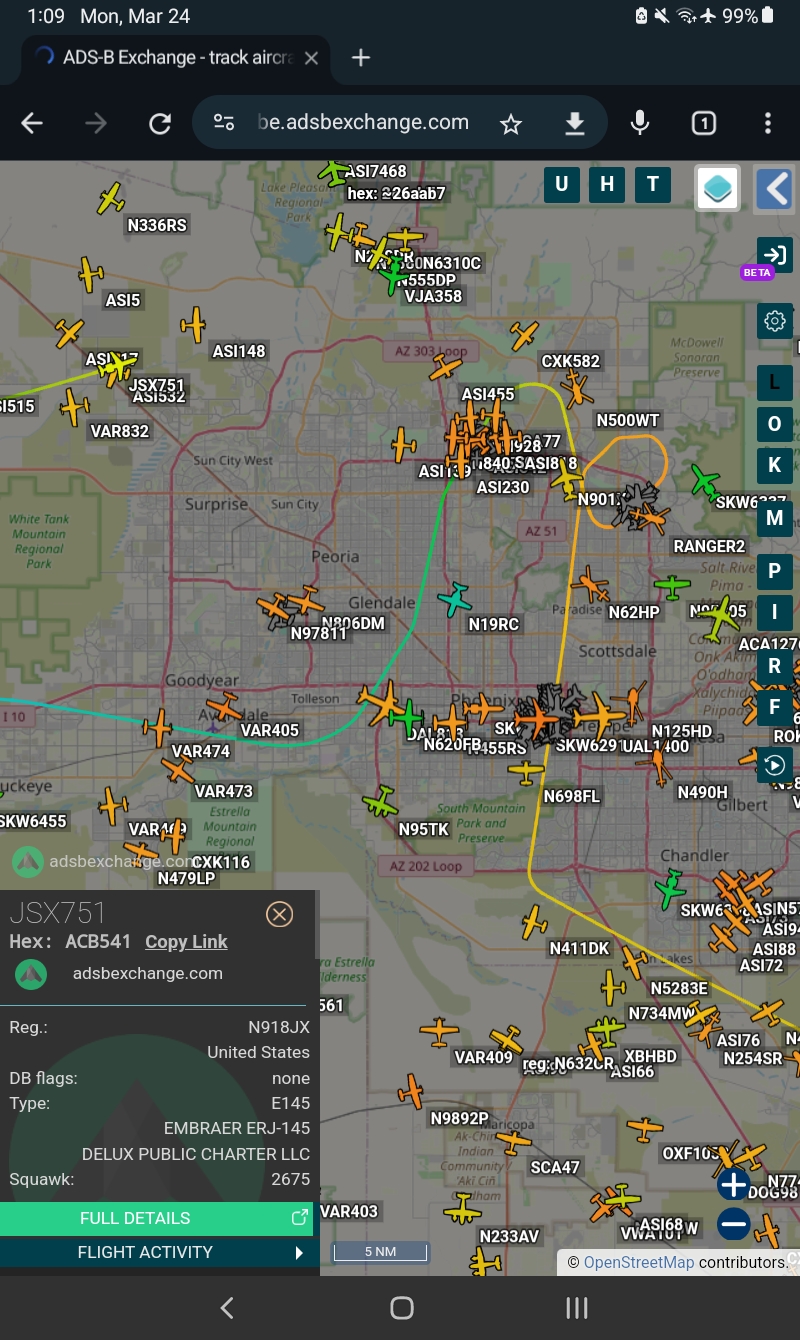Click the VAR832 aircraft label
Image resolution: width=800 pixels, height=1340 pixels.
pos(119,431)
